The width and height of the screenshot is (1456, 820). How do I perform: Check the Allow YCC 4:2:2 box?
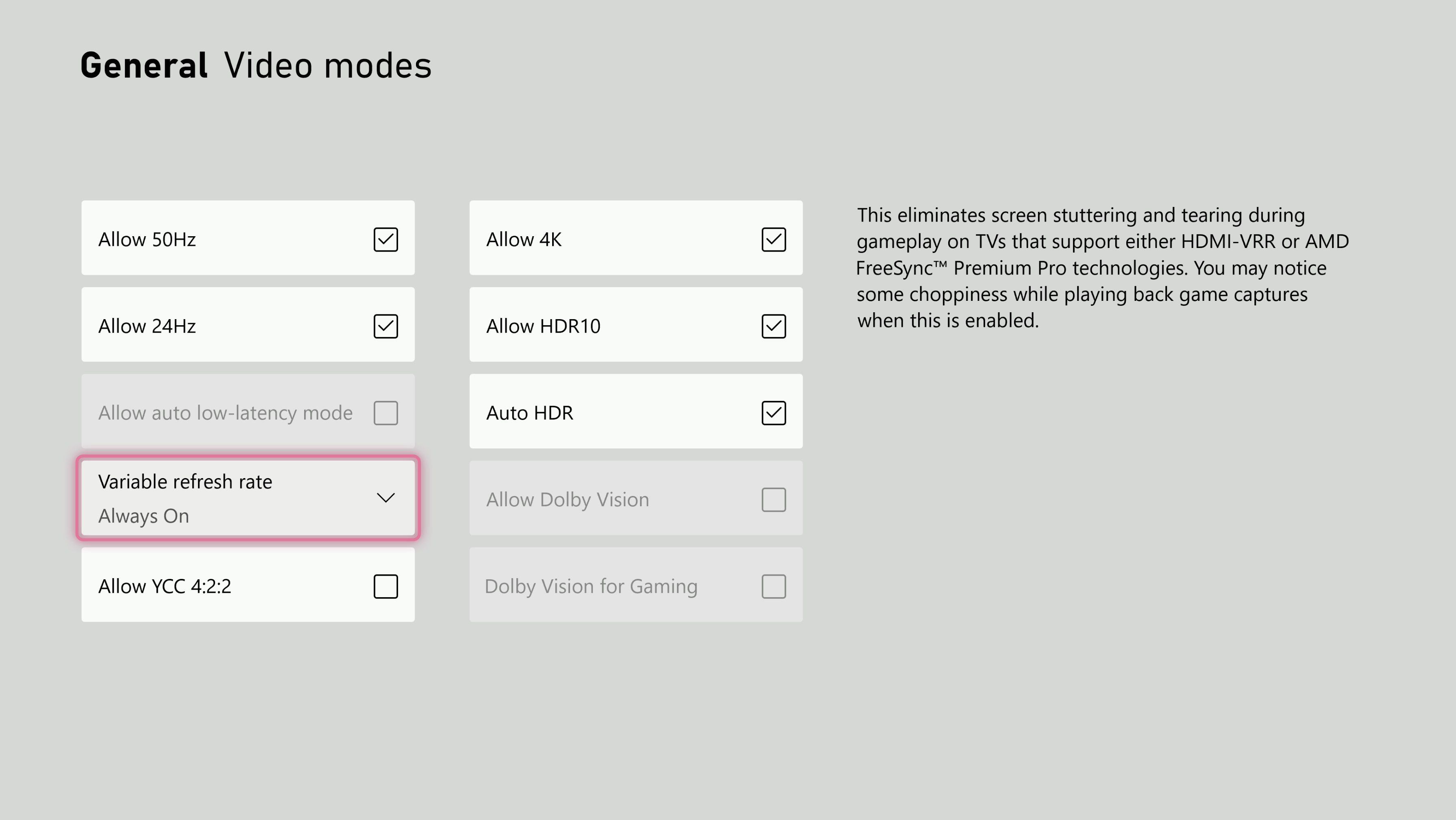coord(386,587)
